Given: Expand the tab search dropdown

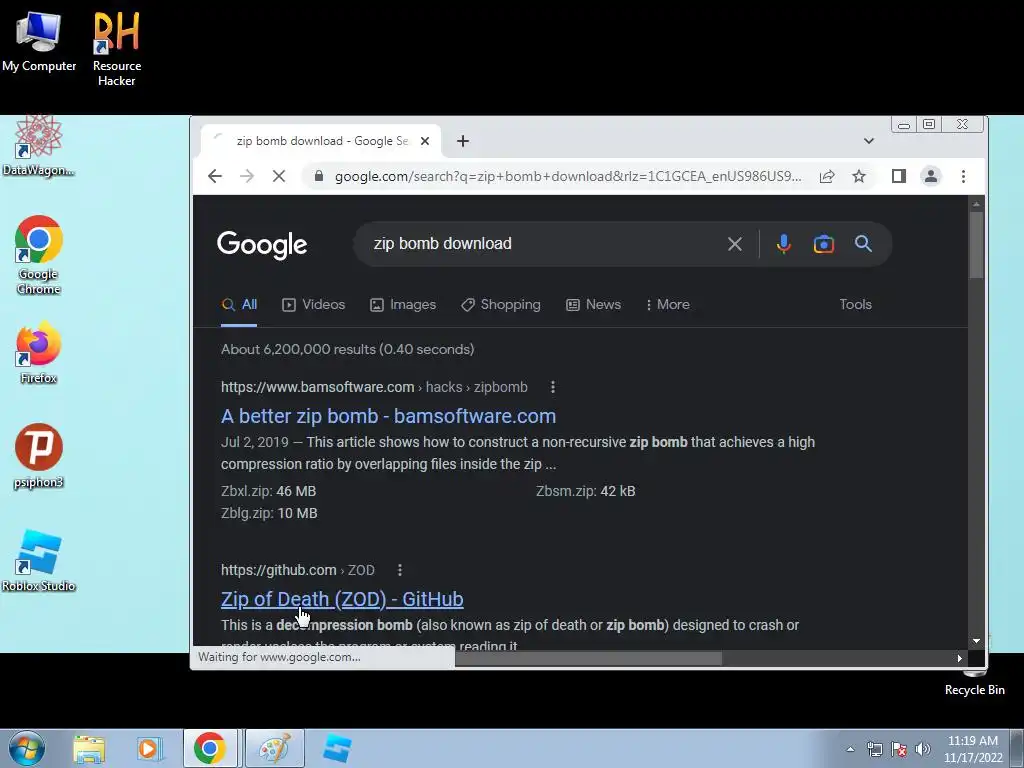Looking at the screenshot, I should [x=869, y=141].
